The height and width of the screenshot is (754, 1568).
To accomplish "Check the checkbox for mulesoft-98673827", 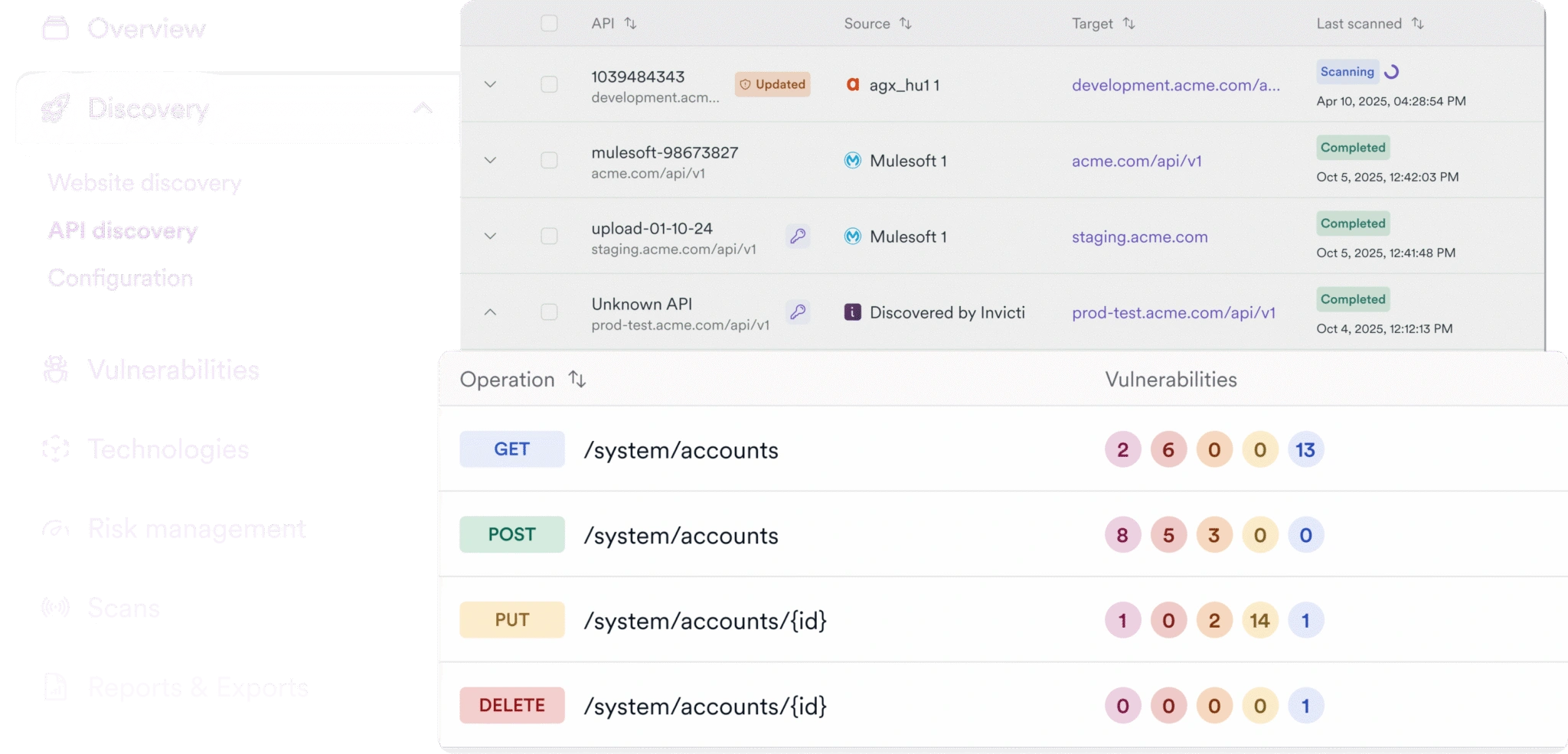I will 550,161.
